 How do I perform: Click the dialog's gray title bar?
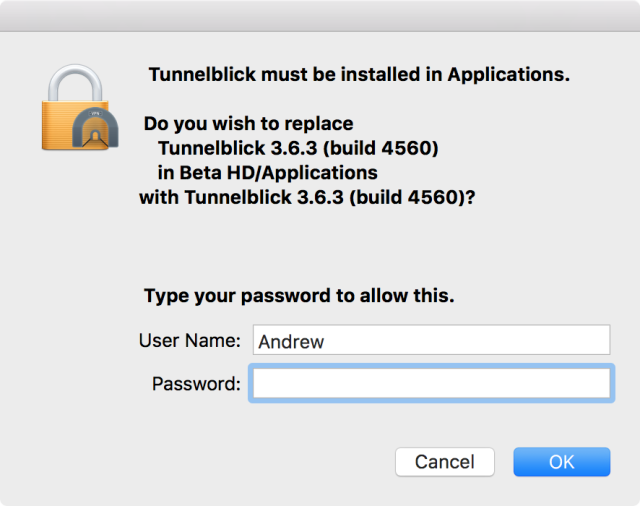(x=320, y=16)
